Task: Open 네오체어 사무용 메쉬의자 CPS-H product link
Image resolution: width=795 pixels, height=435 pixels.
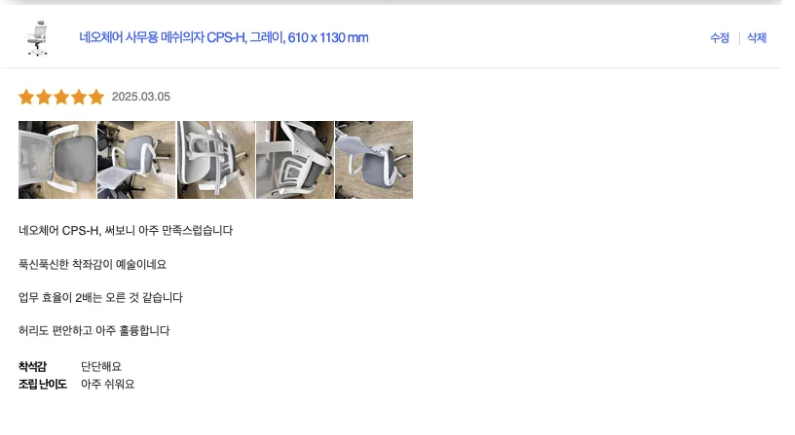Action: (x=224, y=38)
